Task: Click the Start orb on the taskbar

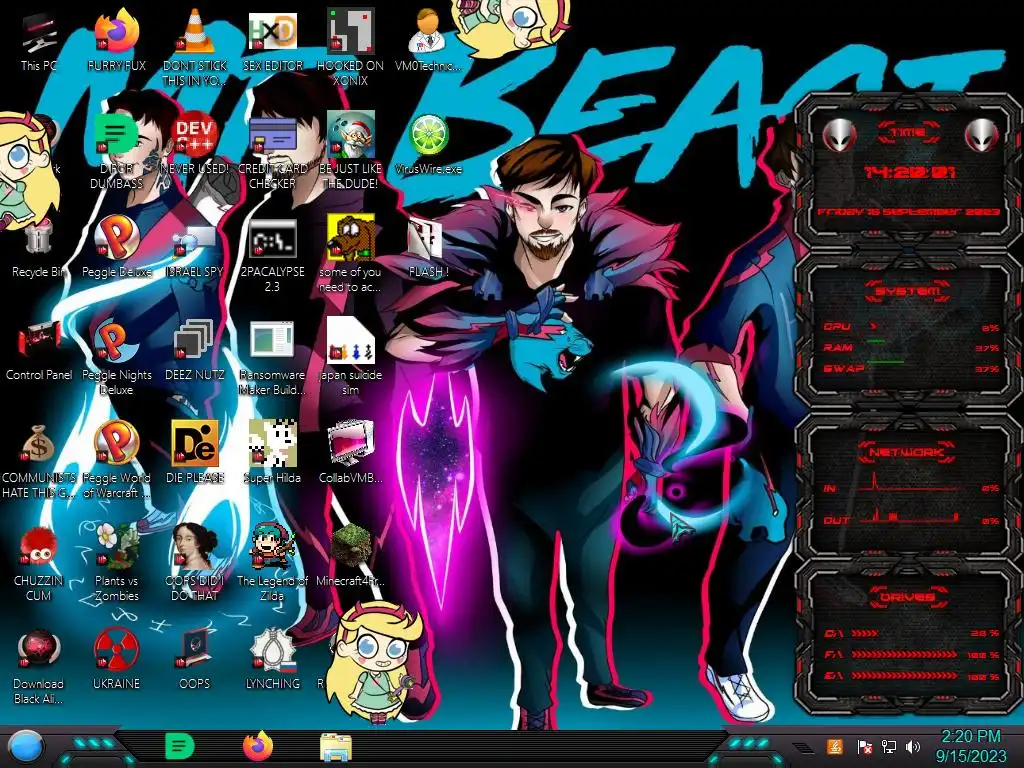Action: coord(26,747)
